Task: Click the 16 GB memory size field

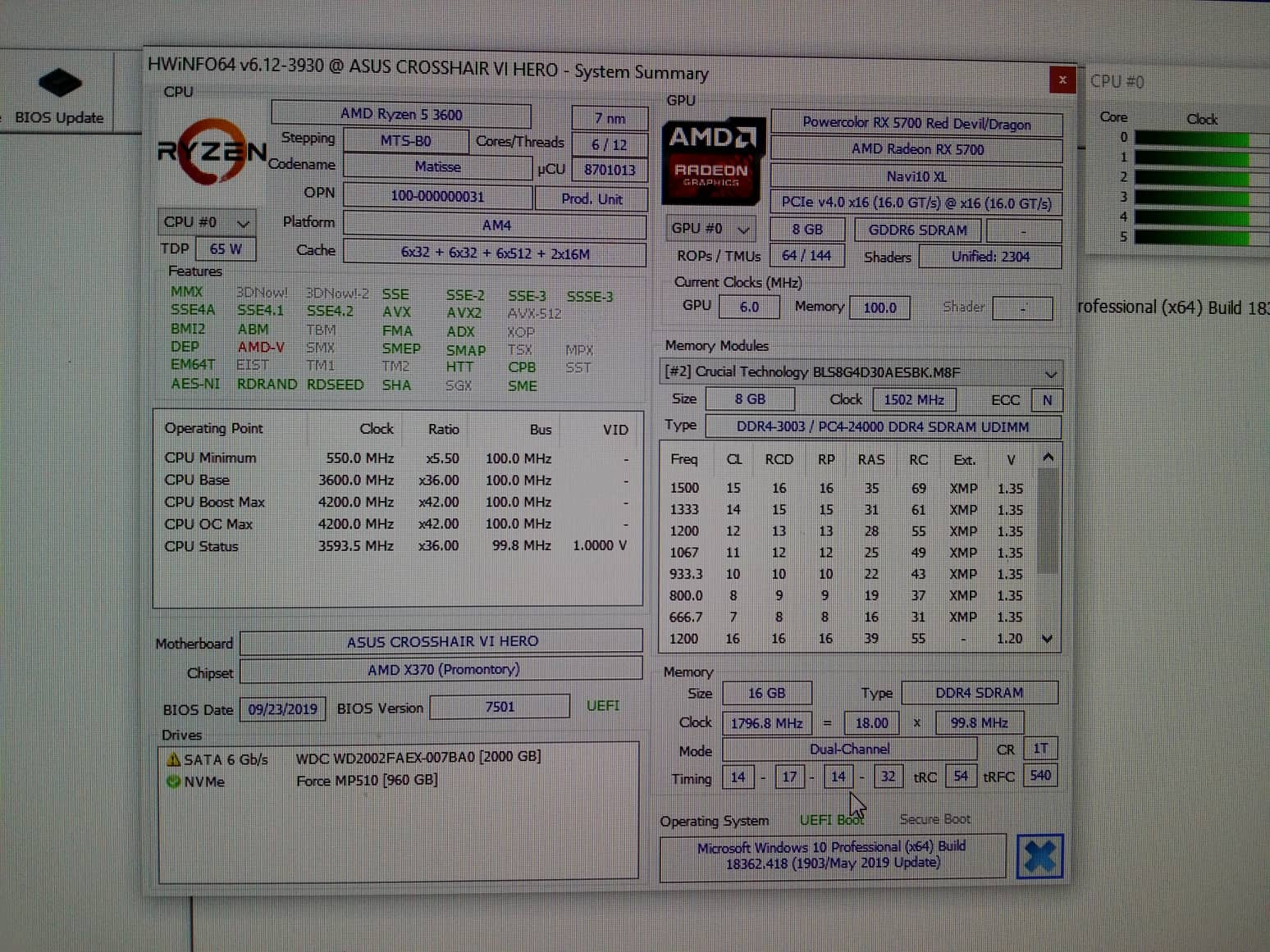Action: (x=766, y=693)
